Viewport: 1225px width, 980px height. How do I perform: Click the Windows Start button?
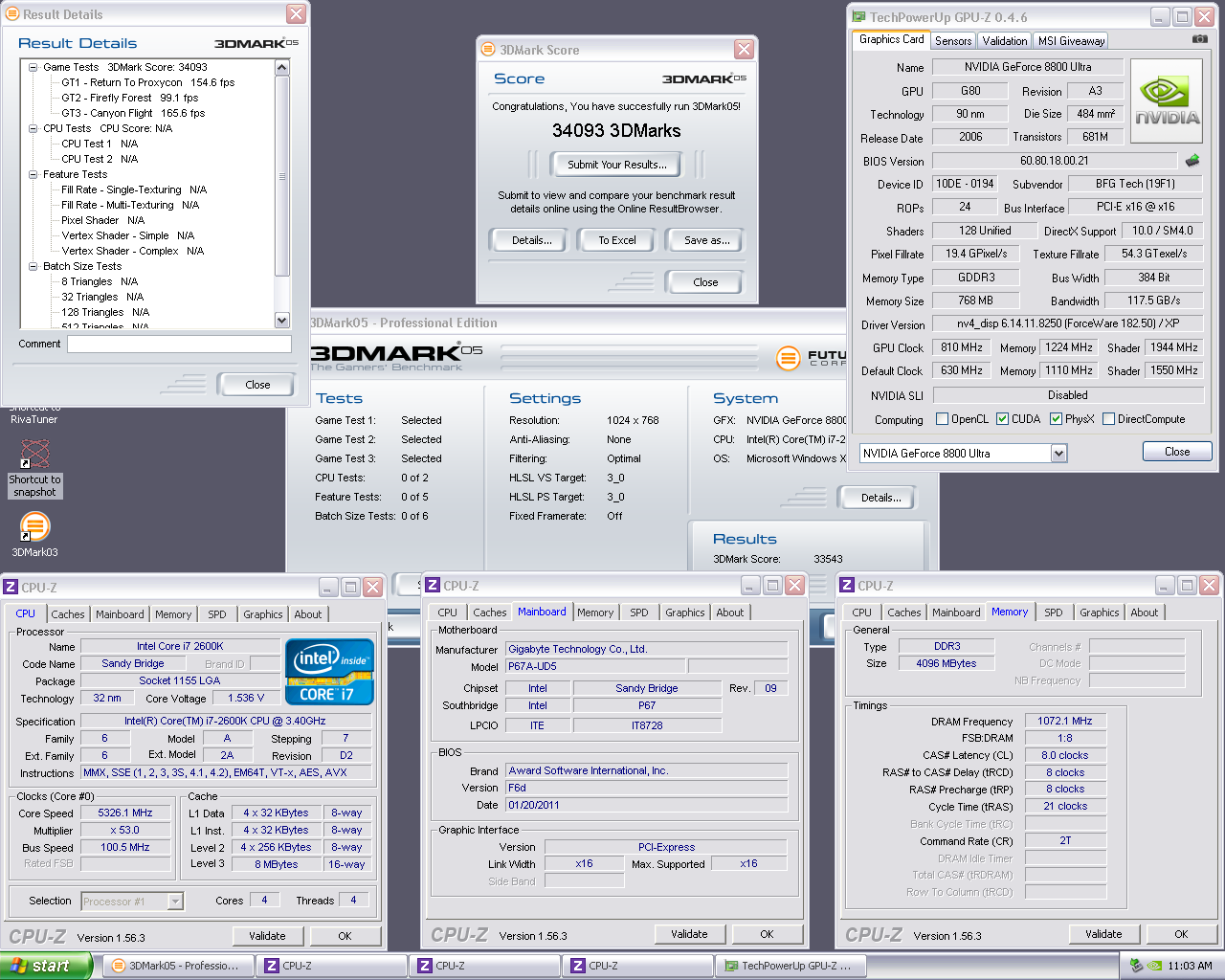(45, 966)
